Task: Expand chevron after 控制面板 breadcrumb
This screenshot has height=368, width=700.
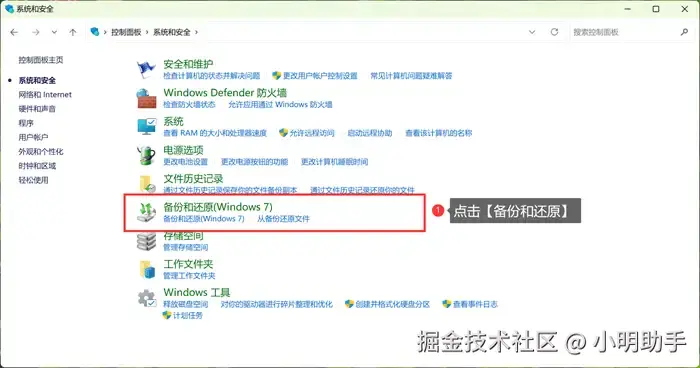Action: coord(146,32)
